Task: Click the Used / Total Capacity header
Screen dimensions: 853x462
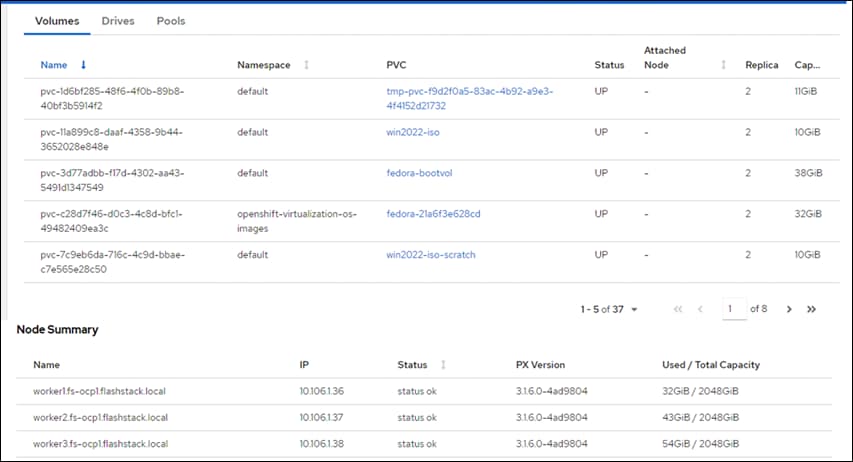Action: click(x=711, y=365)
